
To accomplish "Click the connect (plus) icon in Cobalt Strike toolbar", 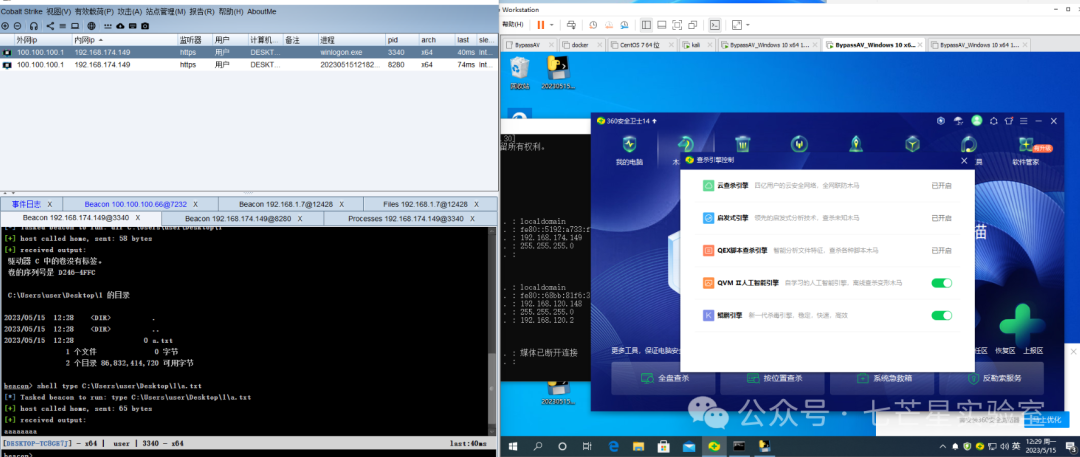I will coord(6,26).
